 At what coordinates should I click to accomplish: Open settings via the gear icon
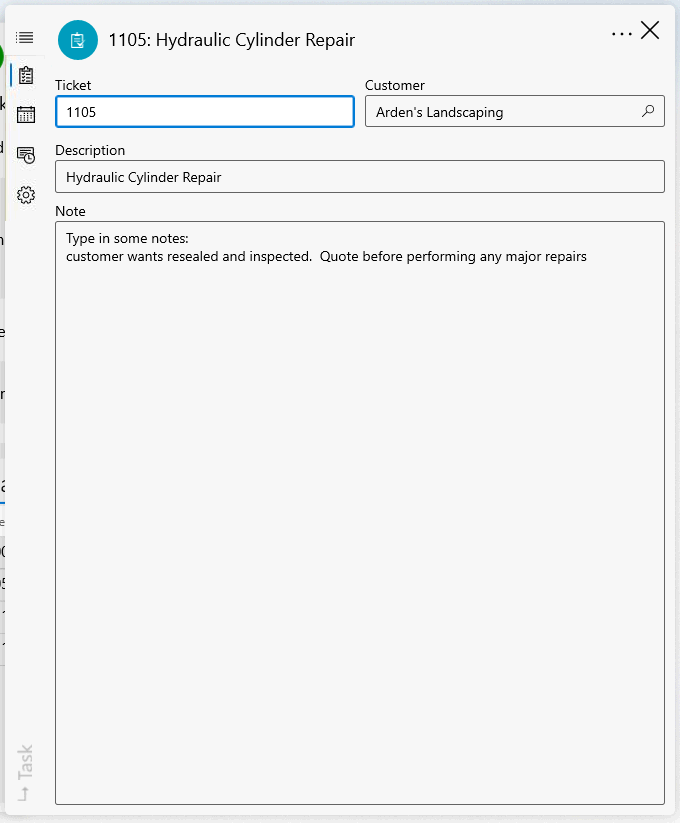coord(26,195)
